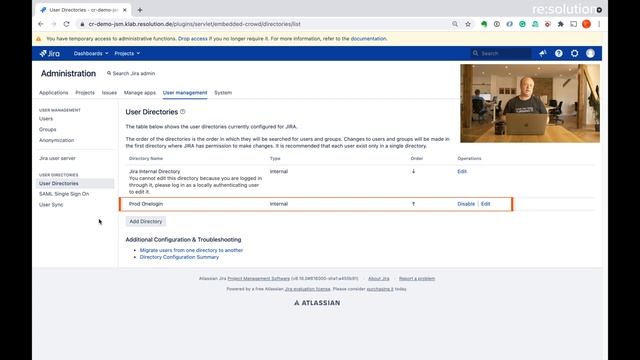Open Chrome three-dot menu
640x360 pixels.
[599, 24]
